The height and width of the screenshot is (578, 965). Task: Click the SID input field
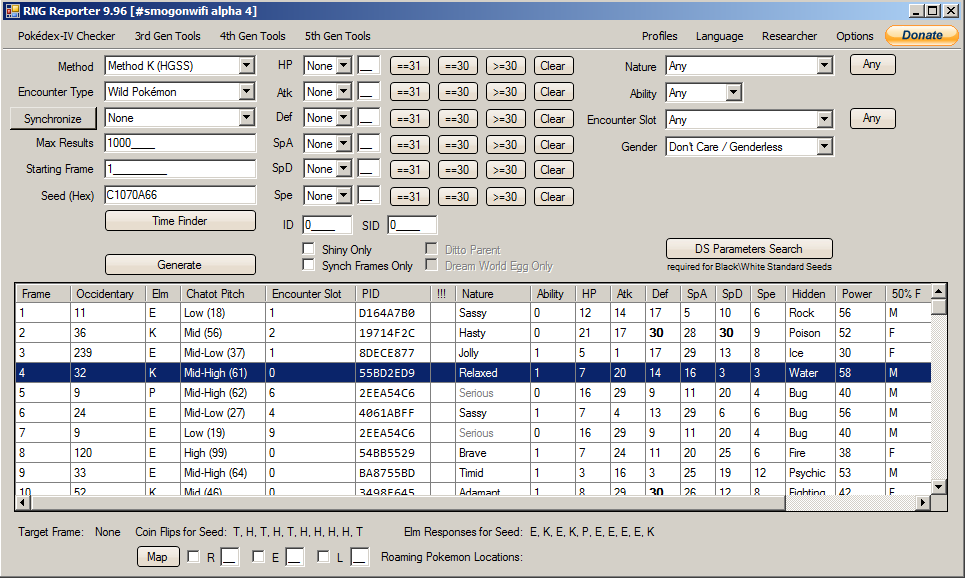click(412, 225)
